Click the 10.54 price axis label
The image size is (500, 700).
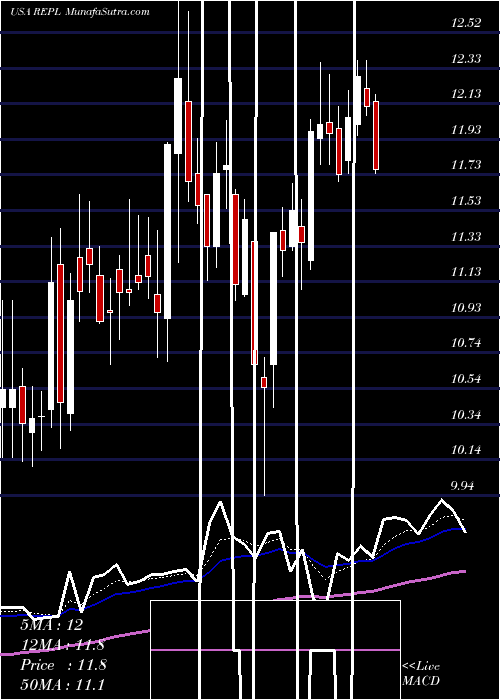point(466,379)
